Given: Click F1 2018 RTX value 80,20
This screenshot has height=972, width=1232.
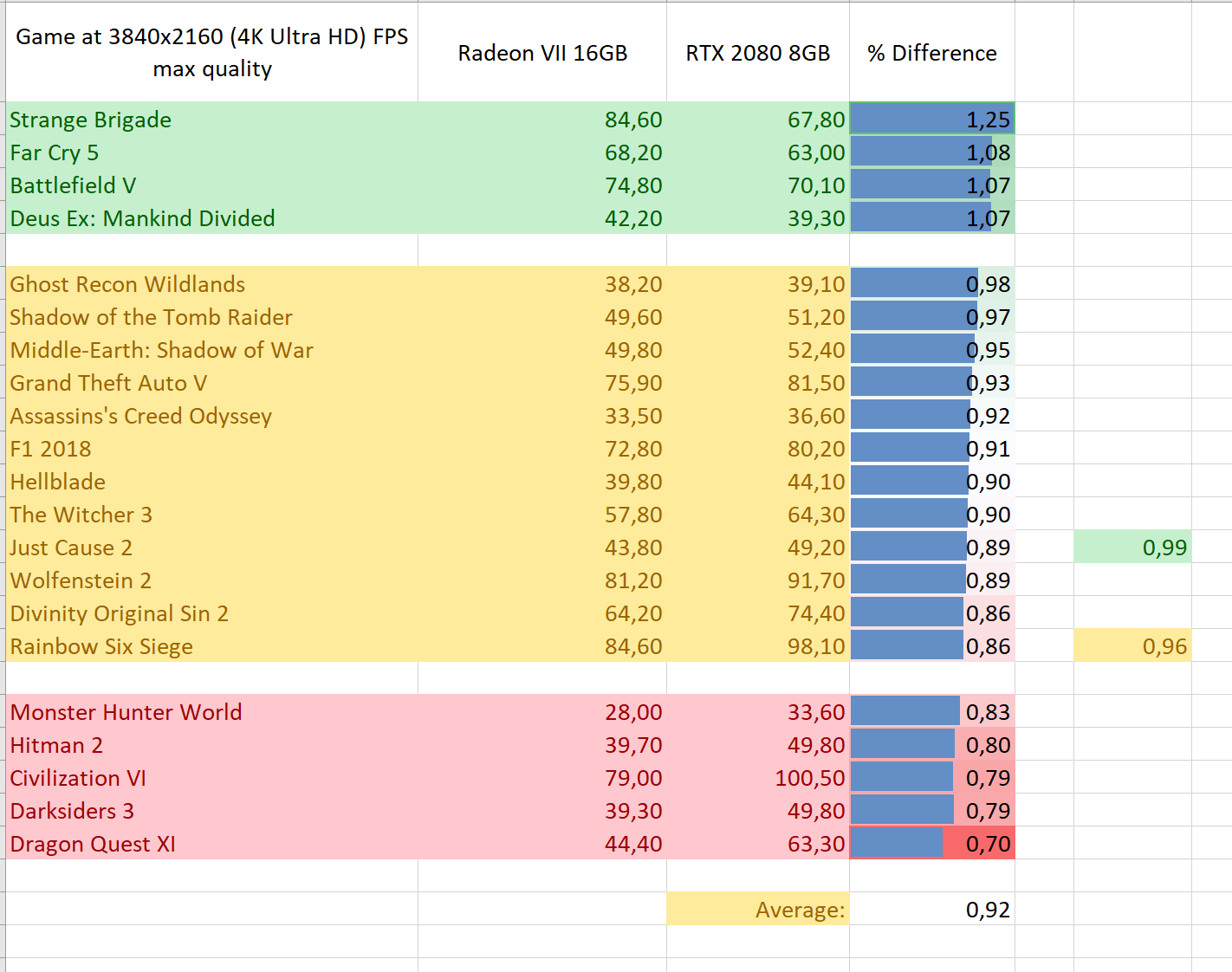Looking at the screenshot, I should pos(758,448).
